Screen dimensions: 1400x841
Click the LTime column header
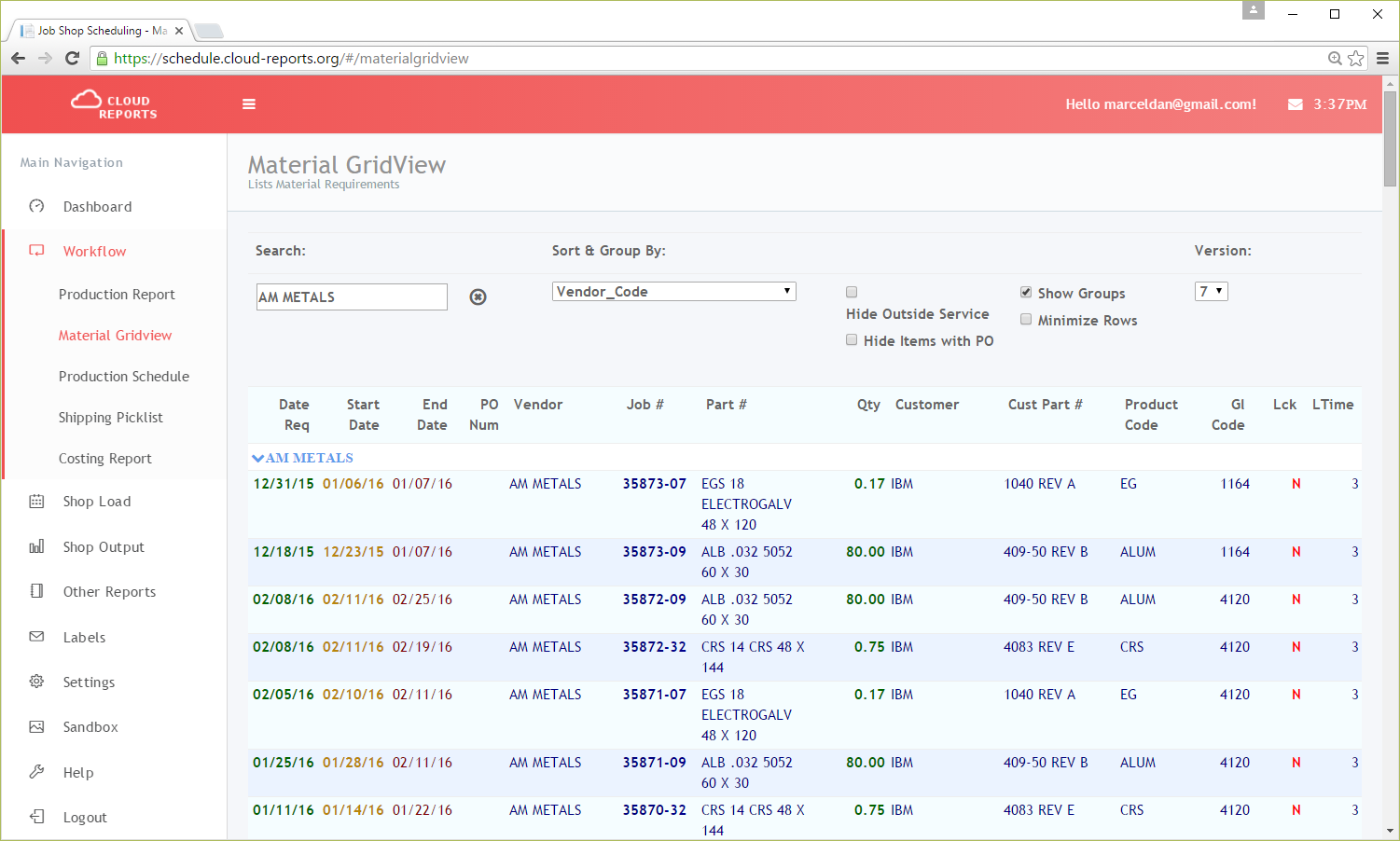click(x=1333, y=405)
